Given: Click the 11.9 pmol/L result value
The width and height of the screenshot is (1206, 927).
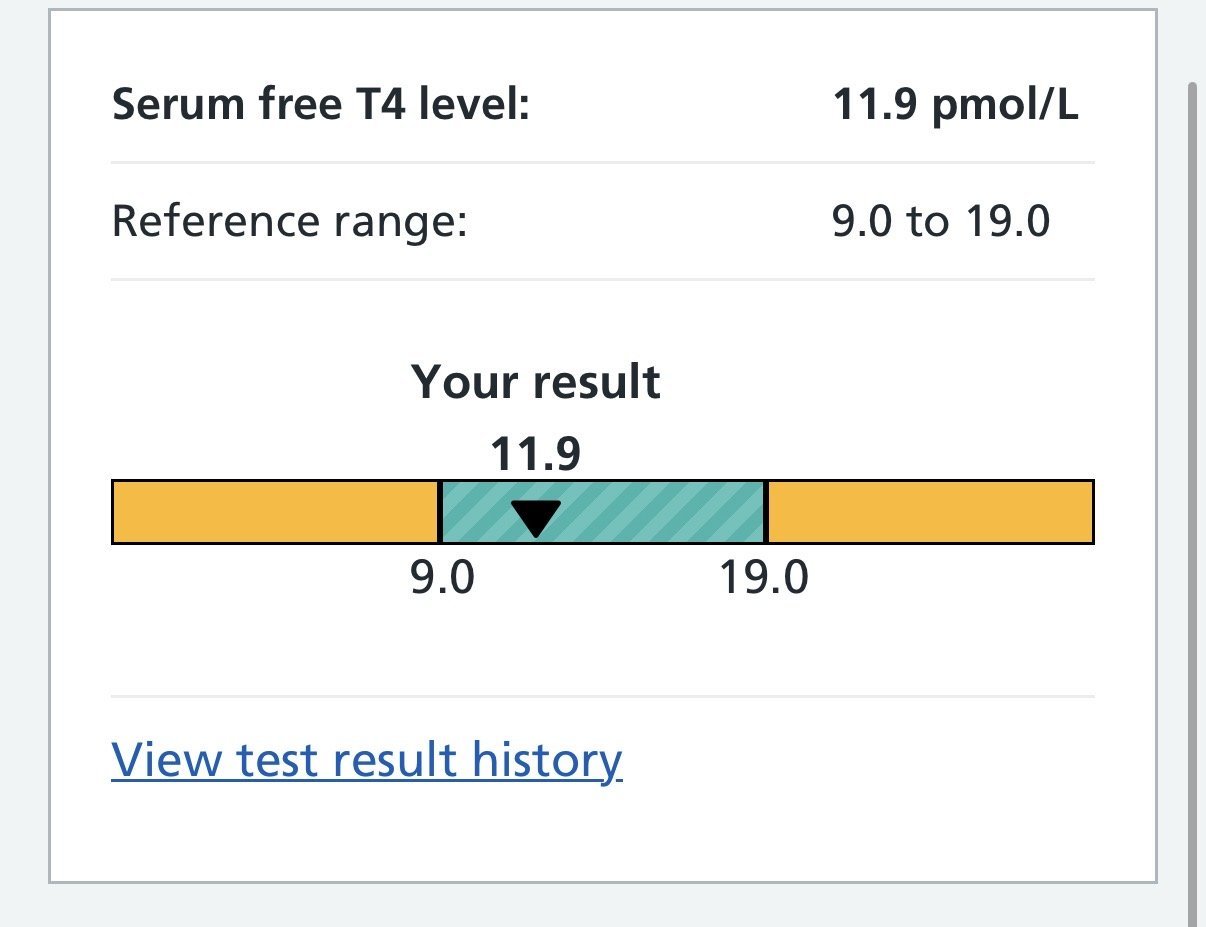Looking at the screenshot, I should coord(955,104).
